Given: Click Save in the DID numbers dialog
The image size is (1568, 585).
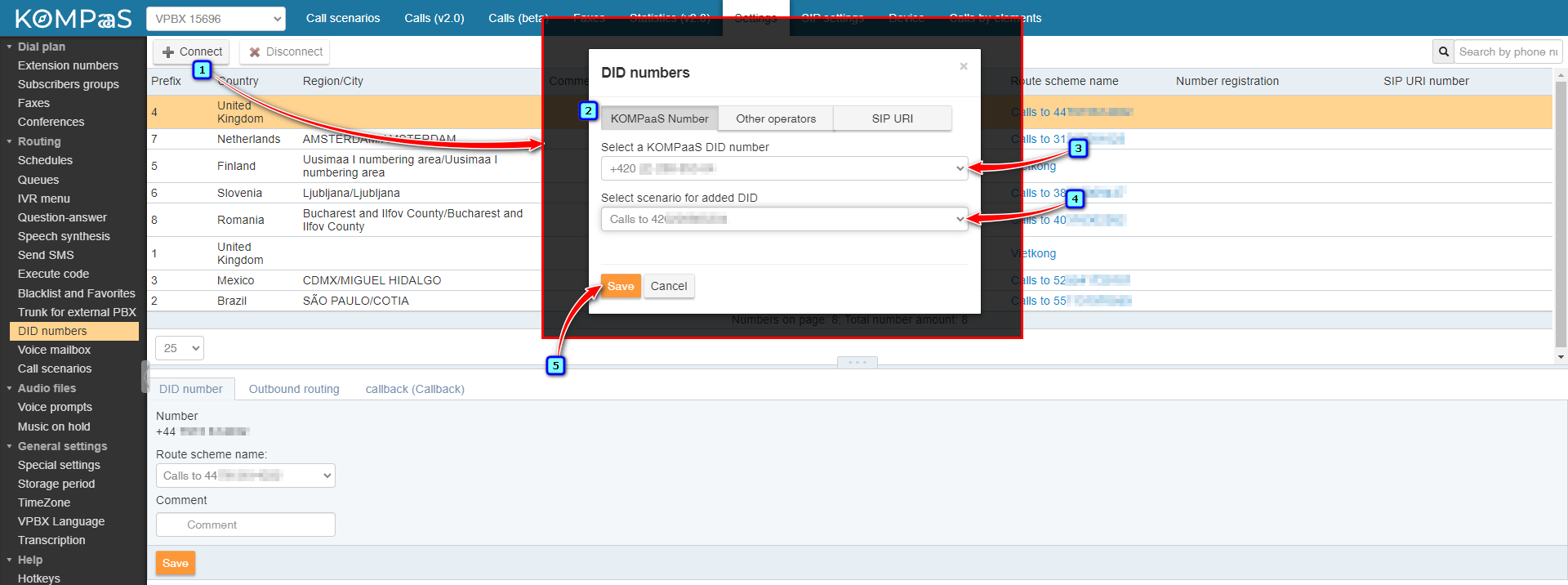Looking at the screenshot, I should coord(621,286).
